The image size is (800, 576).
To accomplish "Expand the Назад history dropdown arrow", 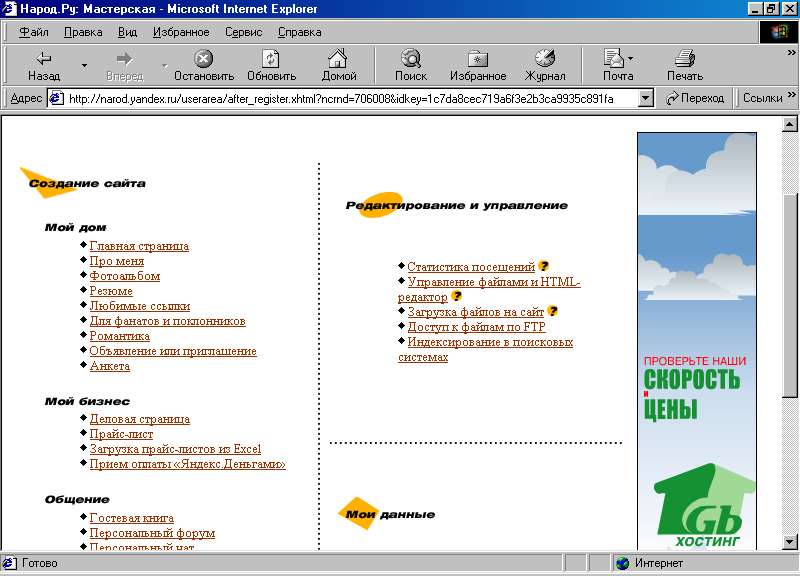I will click(84, 65).
